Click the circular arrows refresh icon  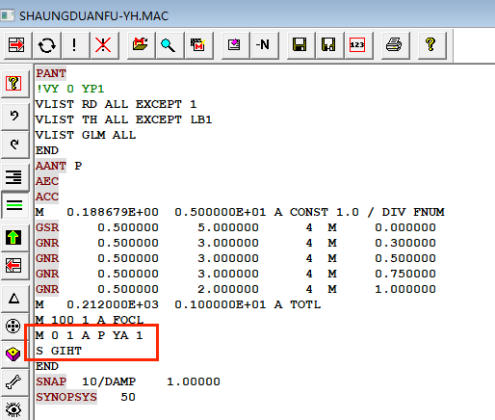pyautogui.click(x=46, y=45)
